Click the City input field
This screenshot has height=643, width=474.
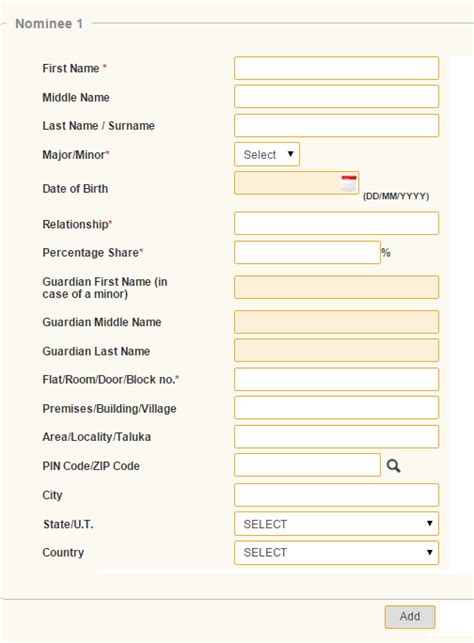[x=337, y=495]
